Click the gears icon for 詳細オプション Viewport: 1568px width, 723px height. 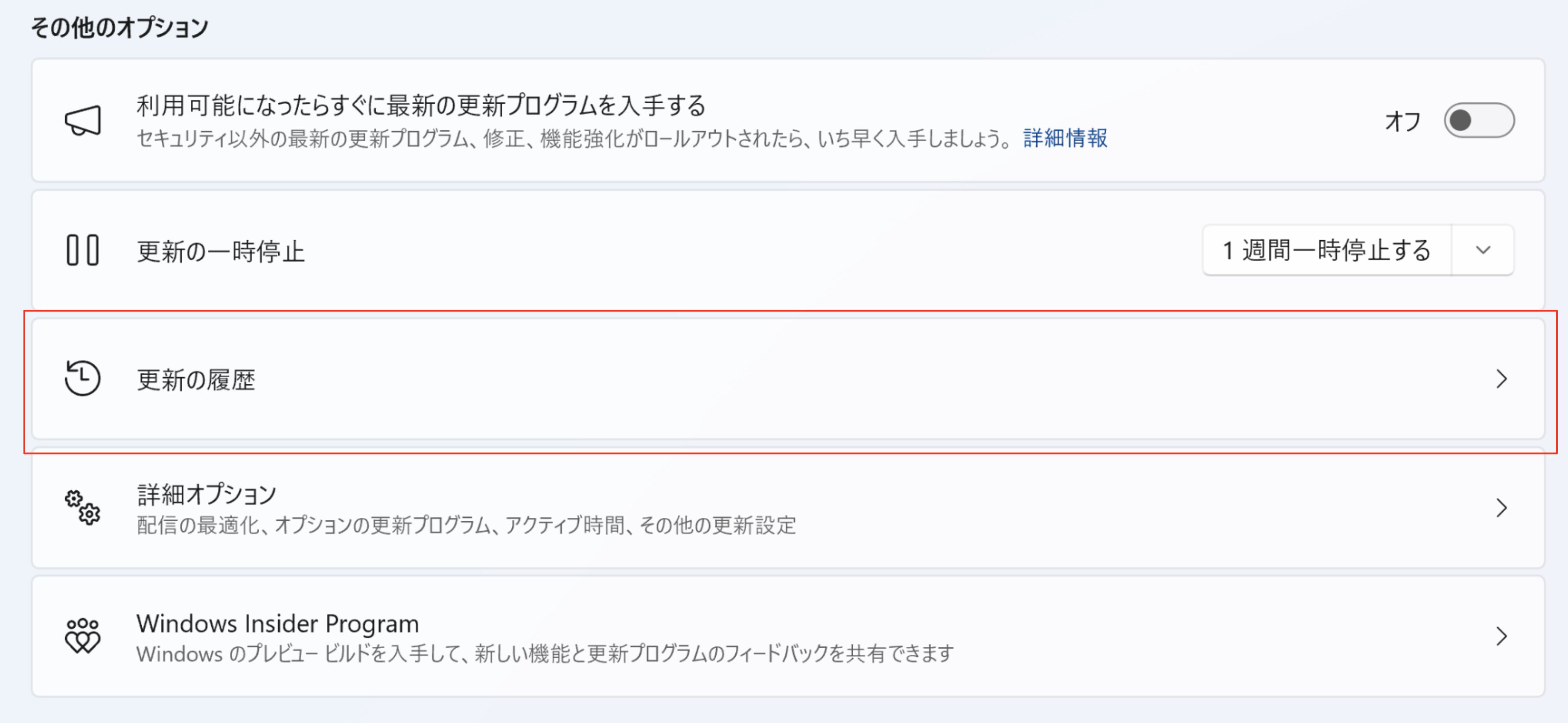[83, 507]
